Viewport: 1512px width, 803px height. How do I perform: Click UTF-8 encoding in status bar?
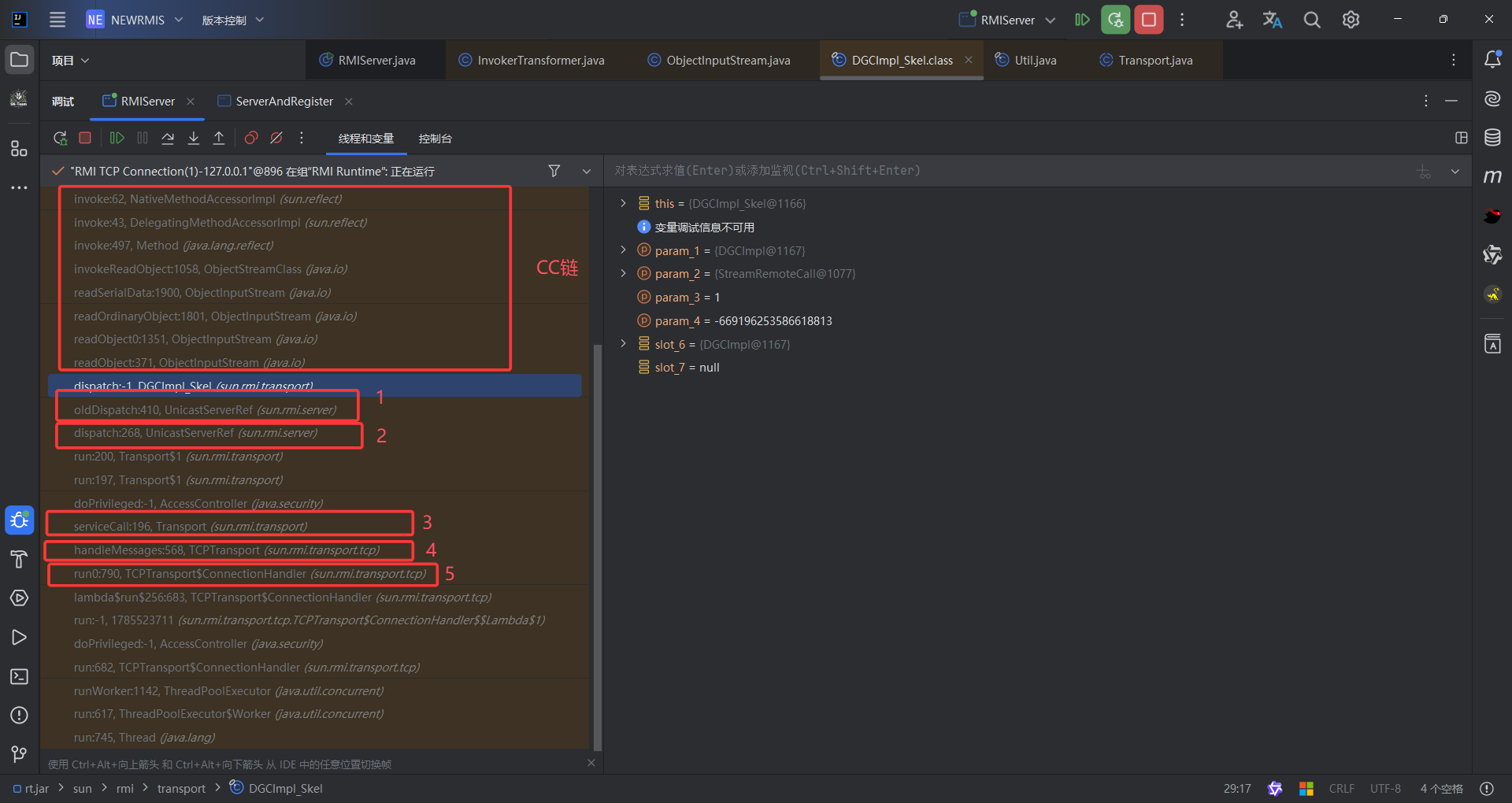tap(1385, 788)
